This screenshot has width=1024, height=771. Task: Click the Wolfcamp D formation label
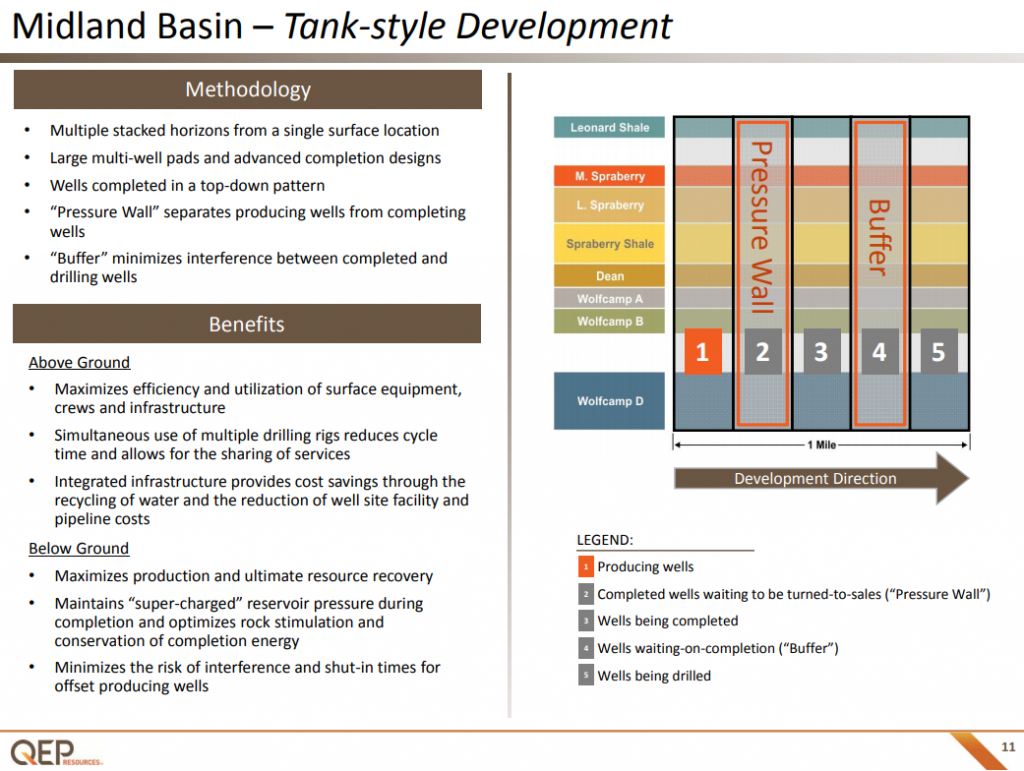pyautogui.click(x=609, y=401)
